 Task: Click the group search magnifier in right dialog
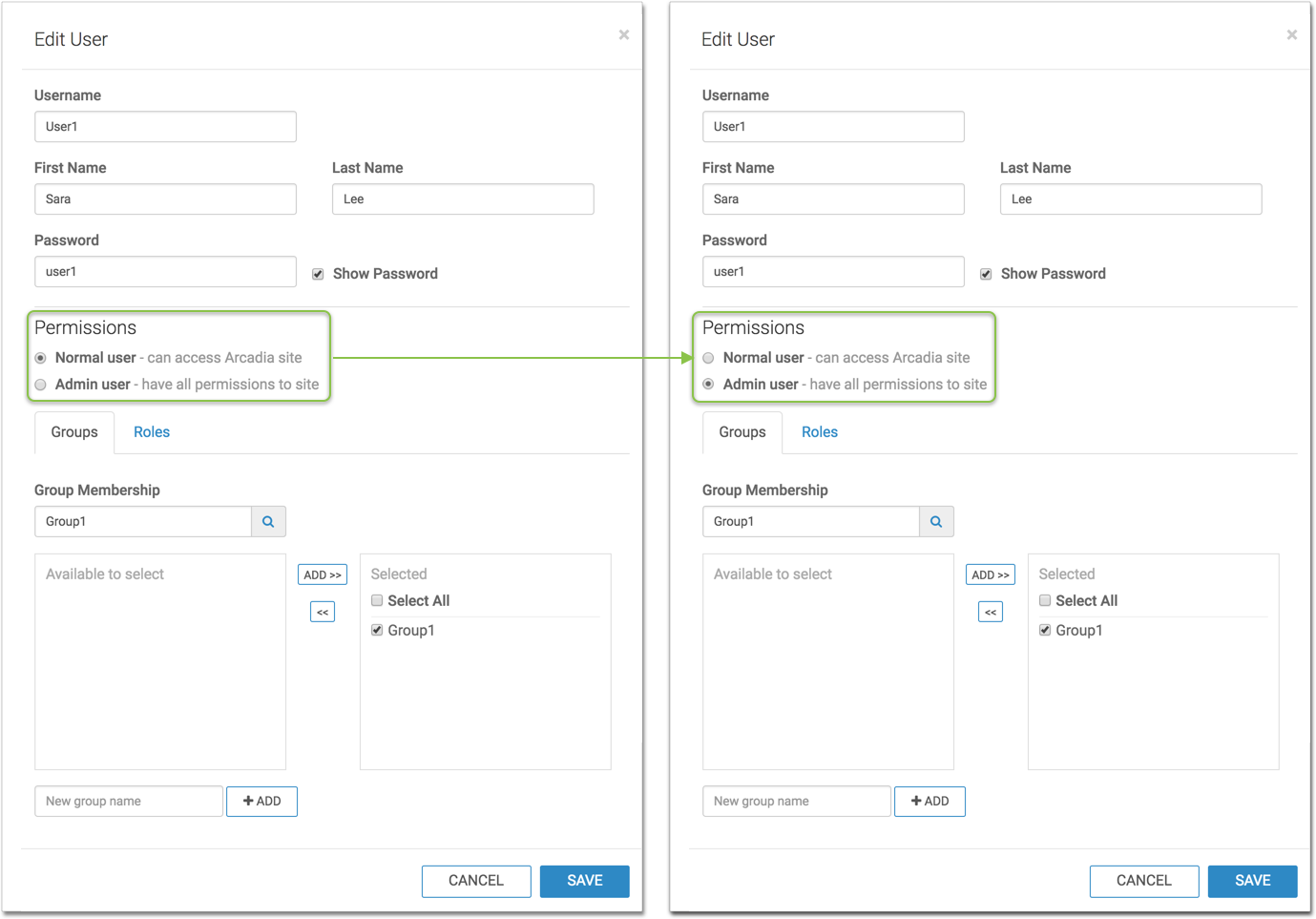(936, 522)
